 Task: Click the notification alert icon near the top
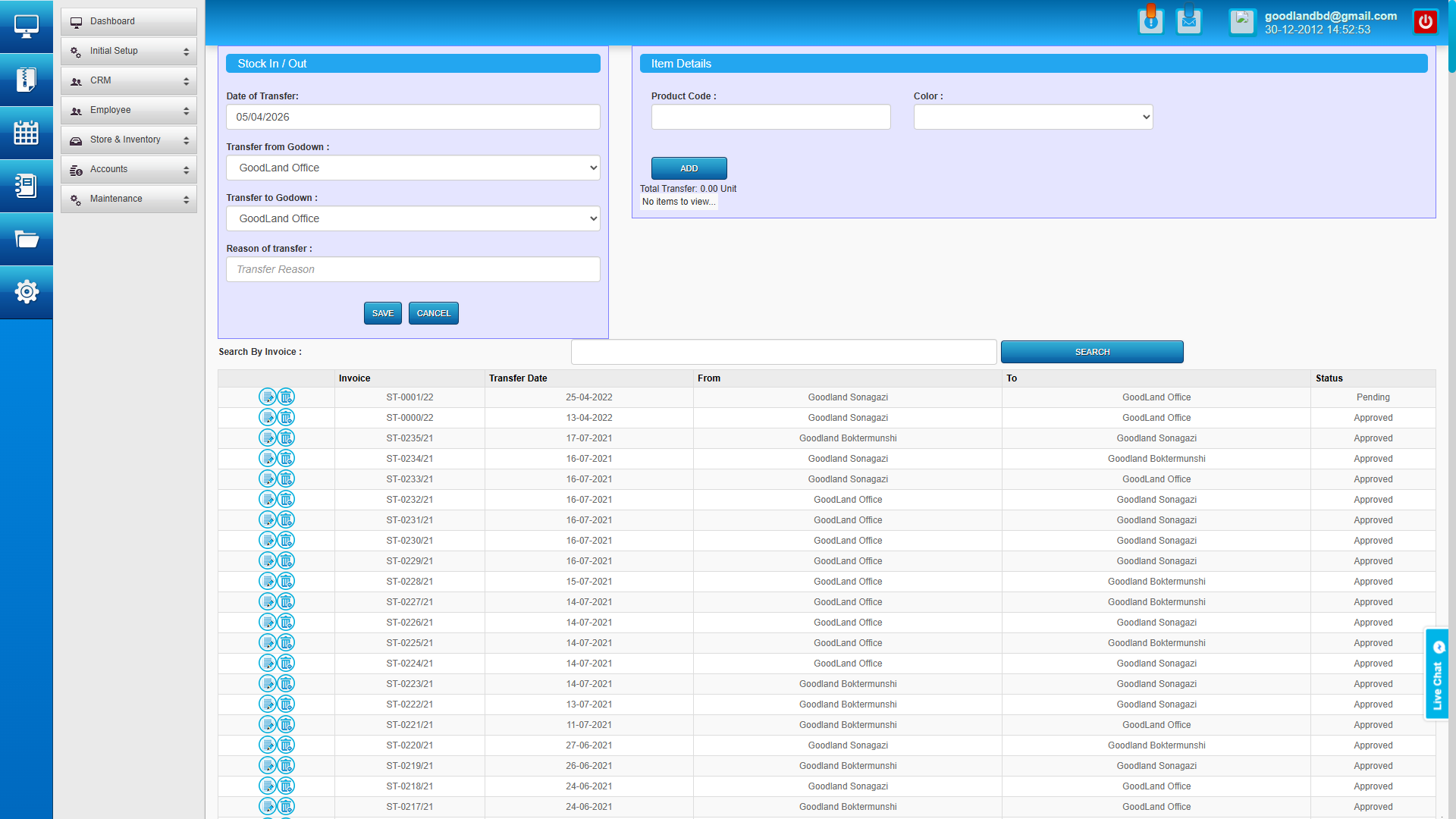[1150, 20]
